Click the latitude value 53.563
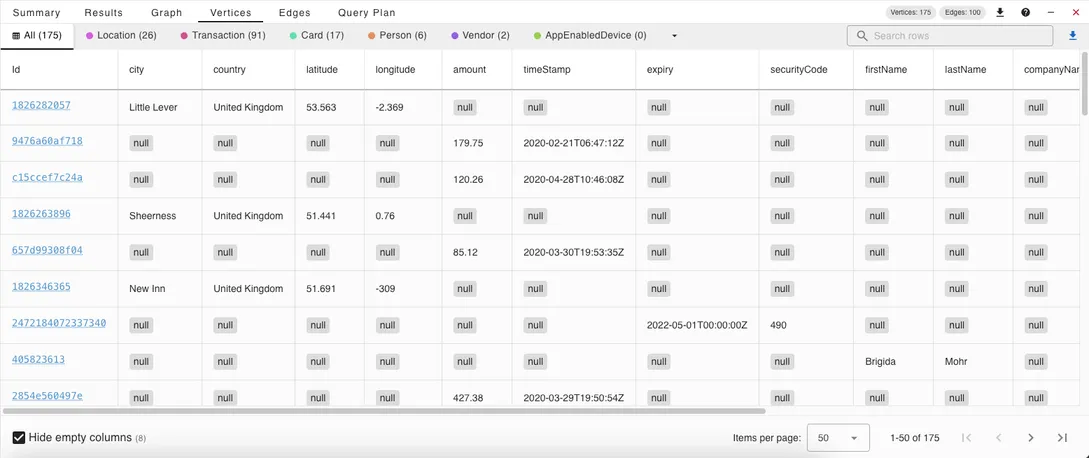The width and height of the screenshot is (1089, 458). coord(321,108)
